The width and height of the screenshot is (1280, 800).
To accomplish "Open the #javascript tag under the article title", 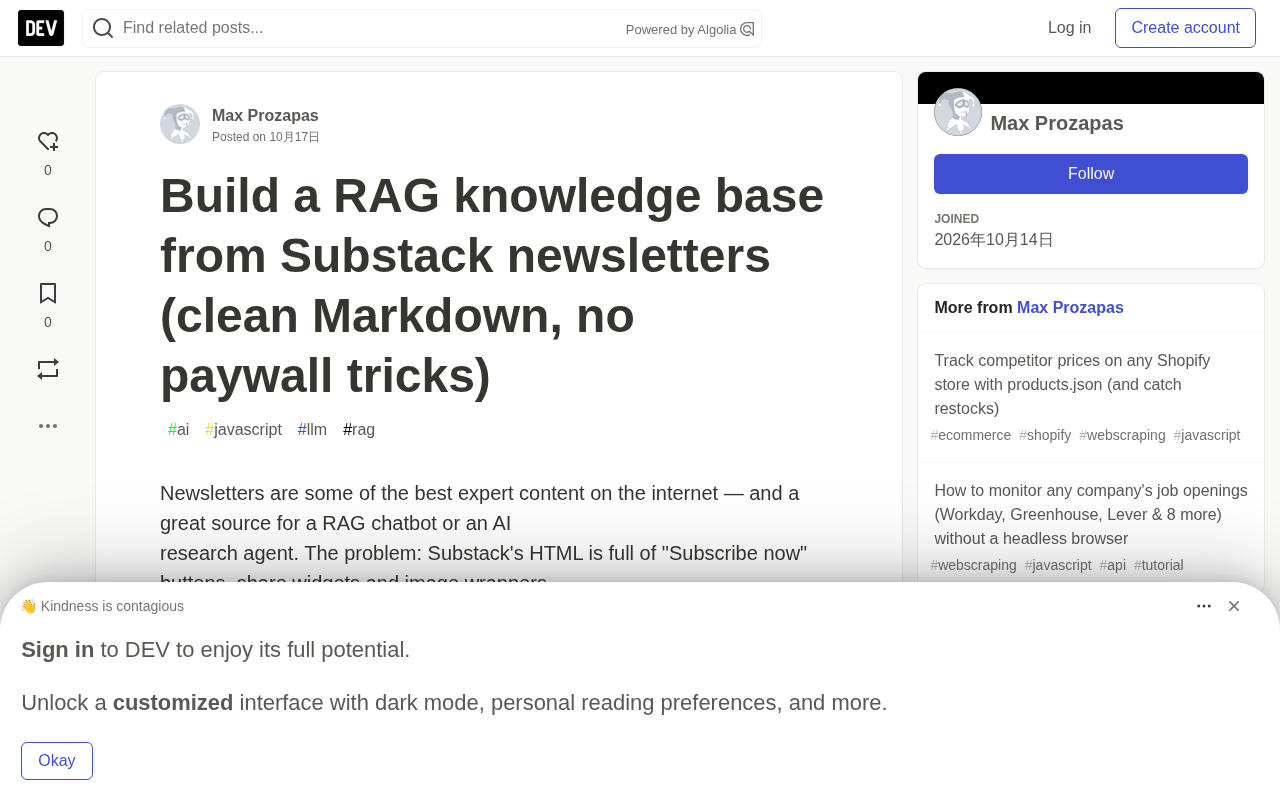I will click(243, 430).
